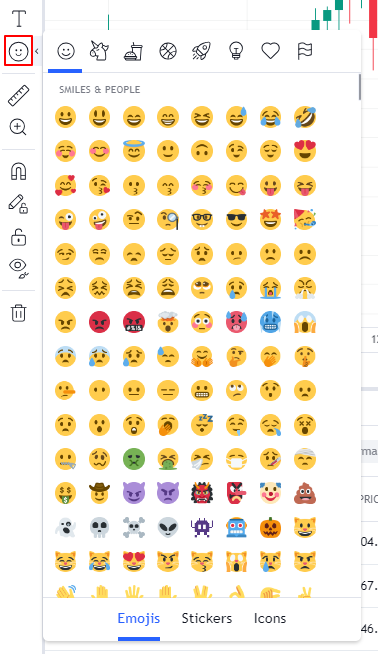Toggle hide all drawings eye icon
Image resolution: width=378 pixels, height=654 pixels.
click(18, 269)
